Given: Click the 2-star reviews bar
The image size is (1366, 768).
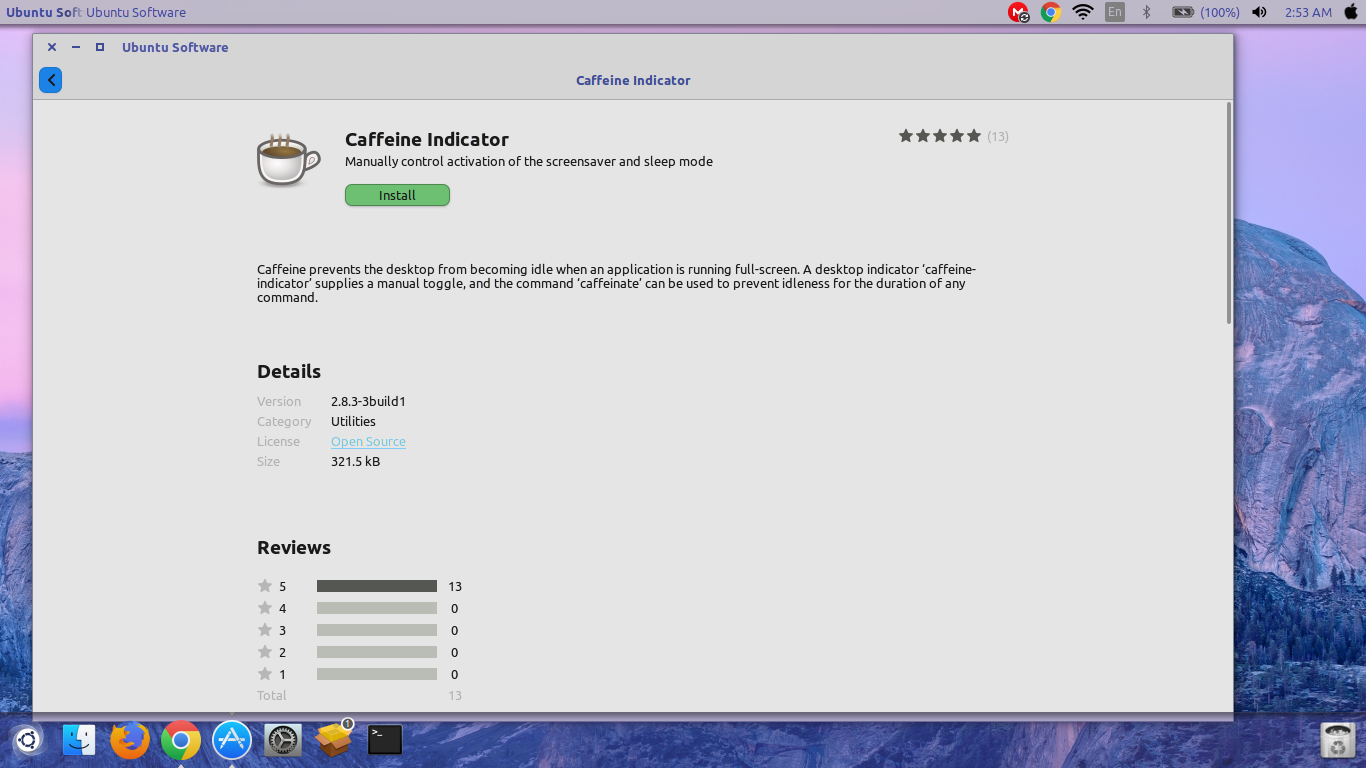Looking at the screenshot, I should tap(377, 652).
